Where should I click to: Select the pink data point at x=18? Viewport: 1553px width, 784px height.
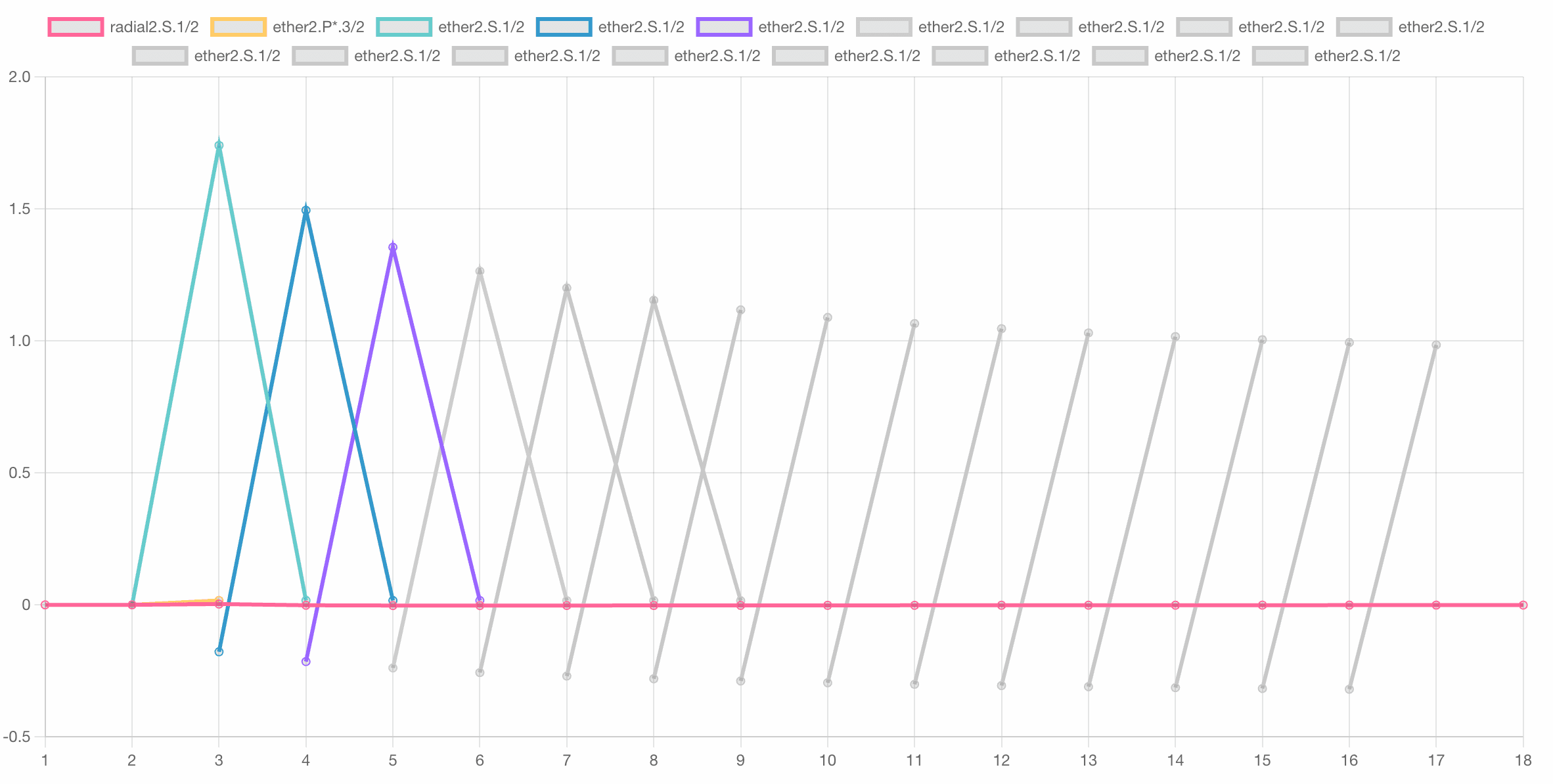tap(1523, 605)
